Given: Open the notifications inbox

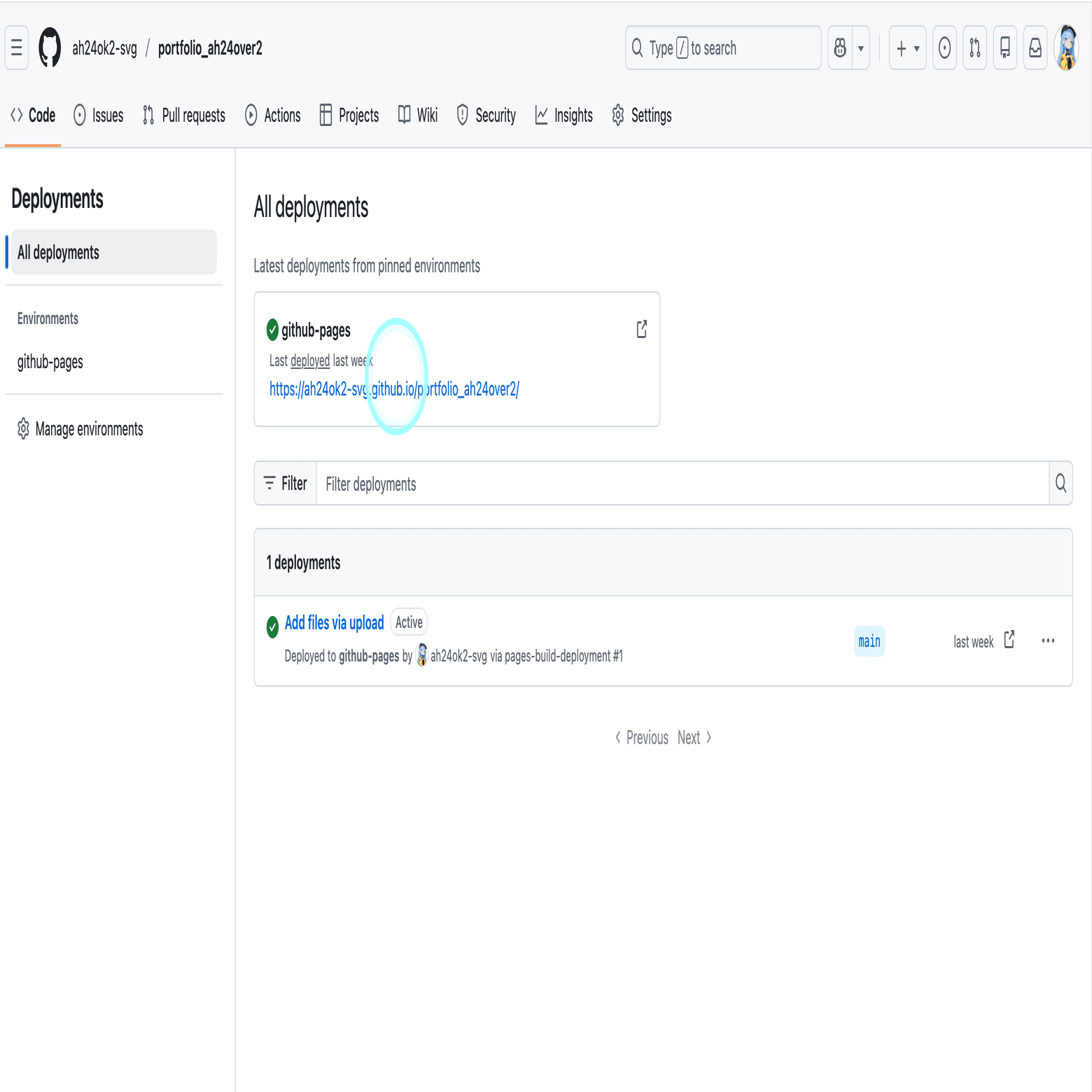Looking at the screenshot, I should 1035,48.
